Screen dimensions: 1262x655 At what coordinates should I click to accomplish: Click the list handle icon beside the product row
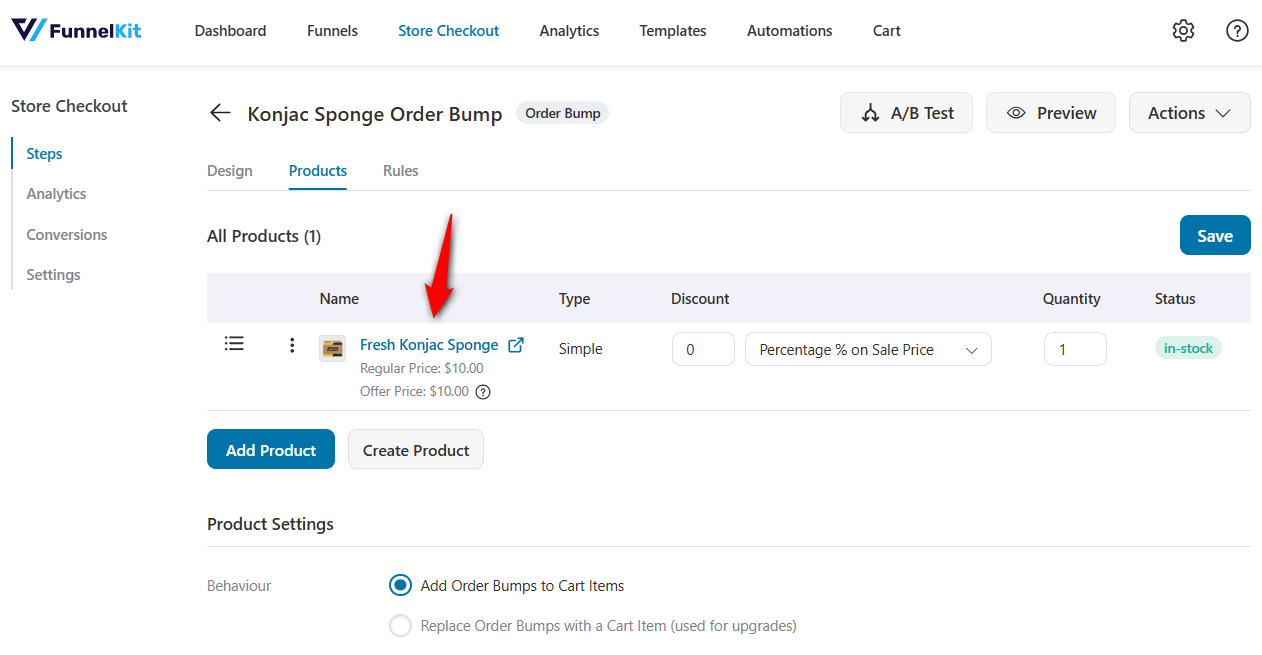pyautogui.click(x=234, y=343)
